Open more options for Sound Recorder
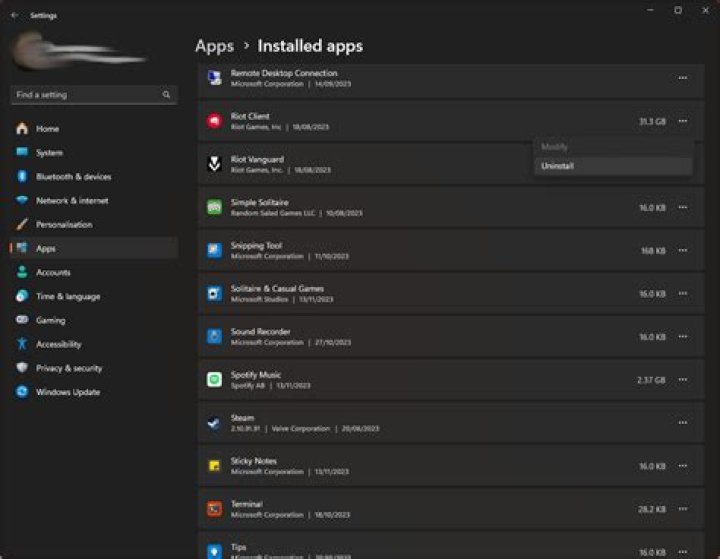Viewport: 720px width, 559px height. tap(683, 337)
